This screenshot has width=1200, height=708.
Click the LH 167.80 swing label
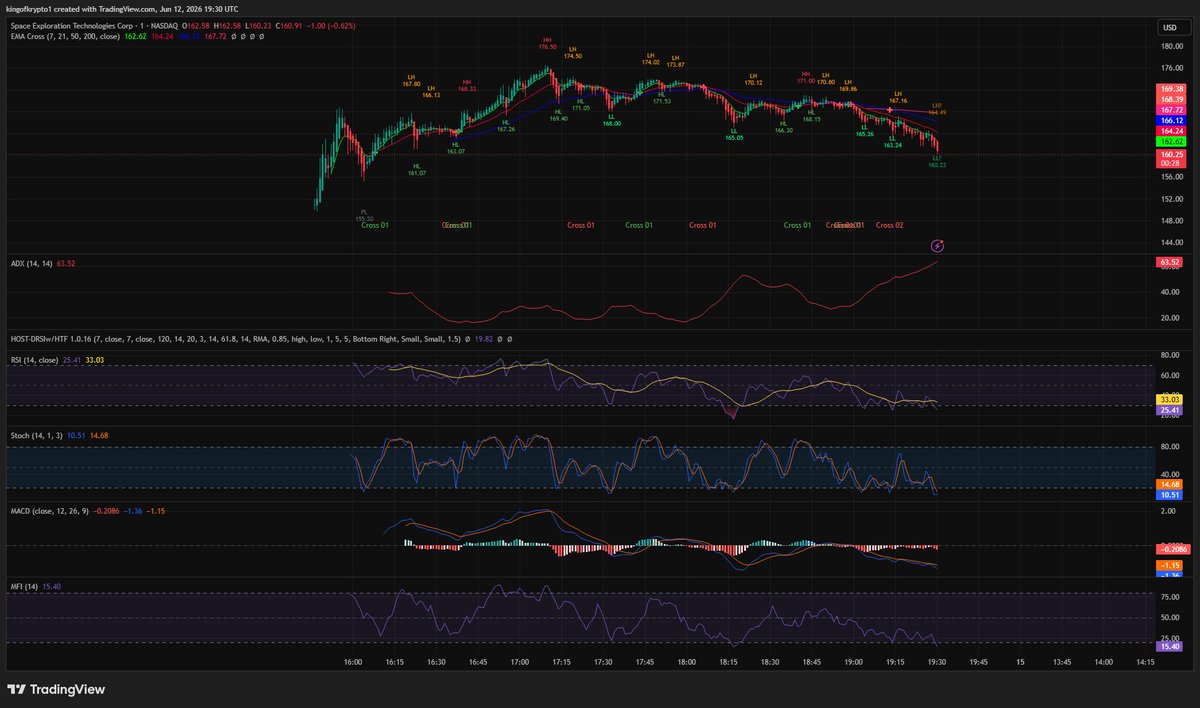[411, 81]
